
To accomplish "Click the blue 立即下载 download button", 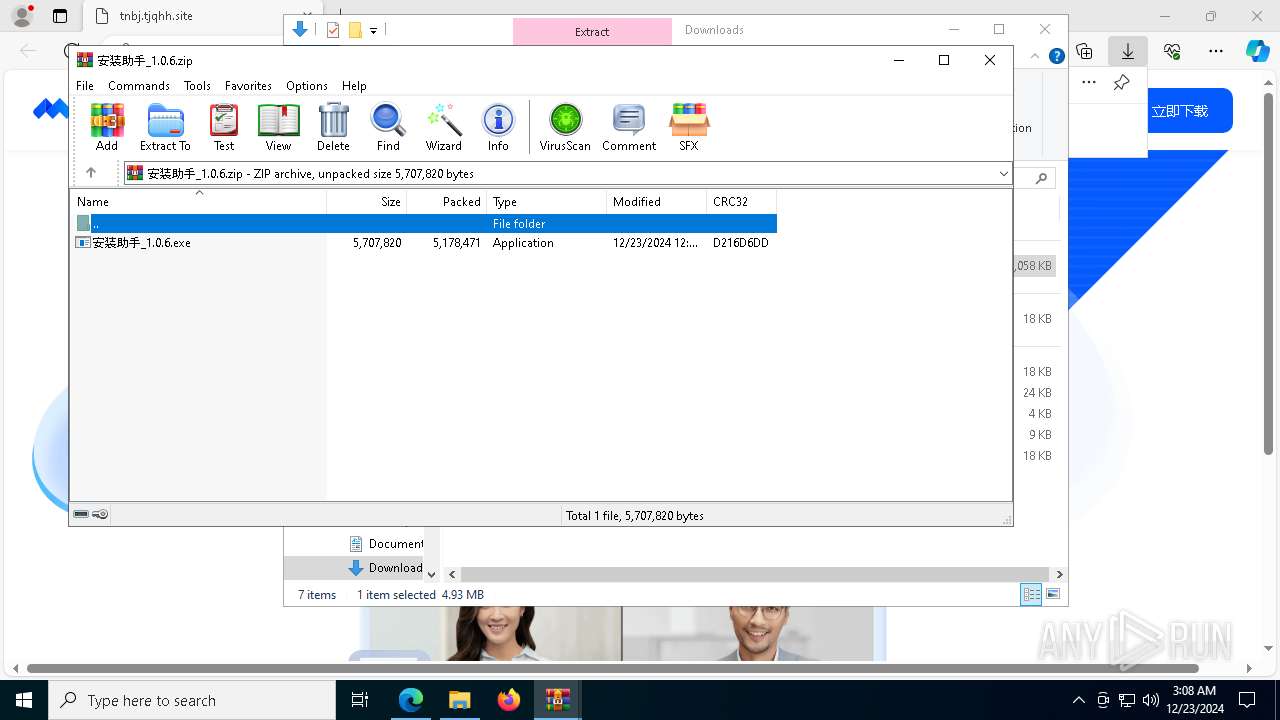I will [1180, 111].
